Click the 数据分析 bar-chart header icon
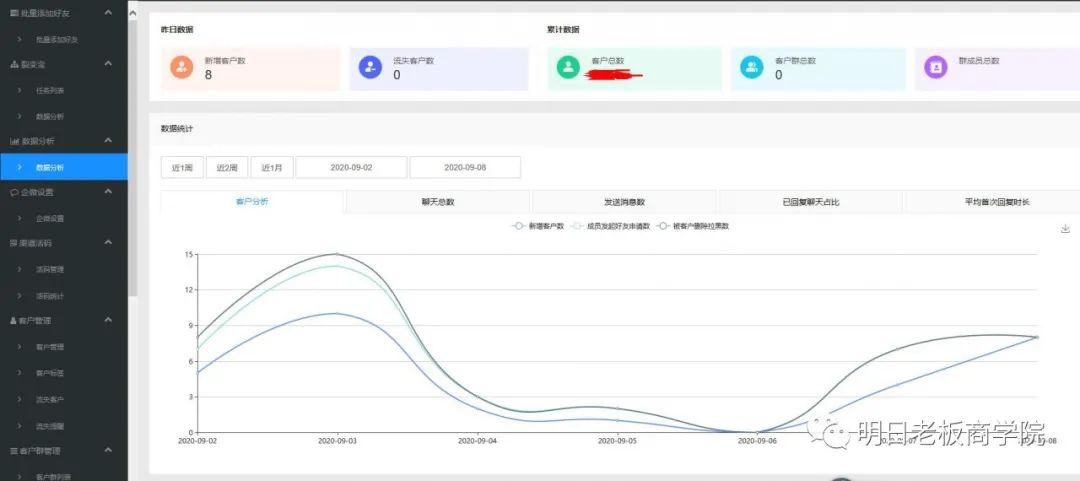Viewport: 1080px width, 481px height. (14, 141)
